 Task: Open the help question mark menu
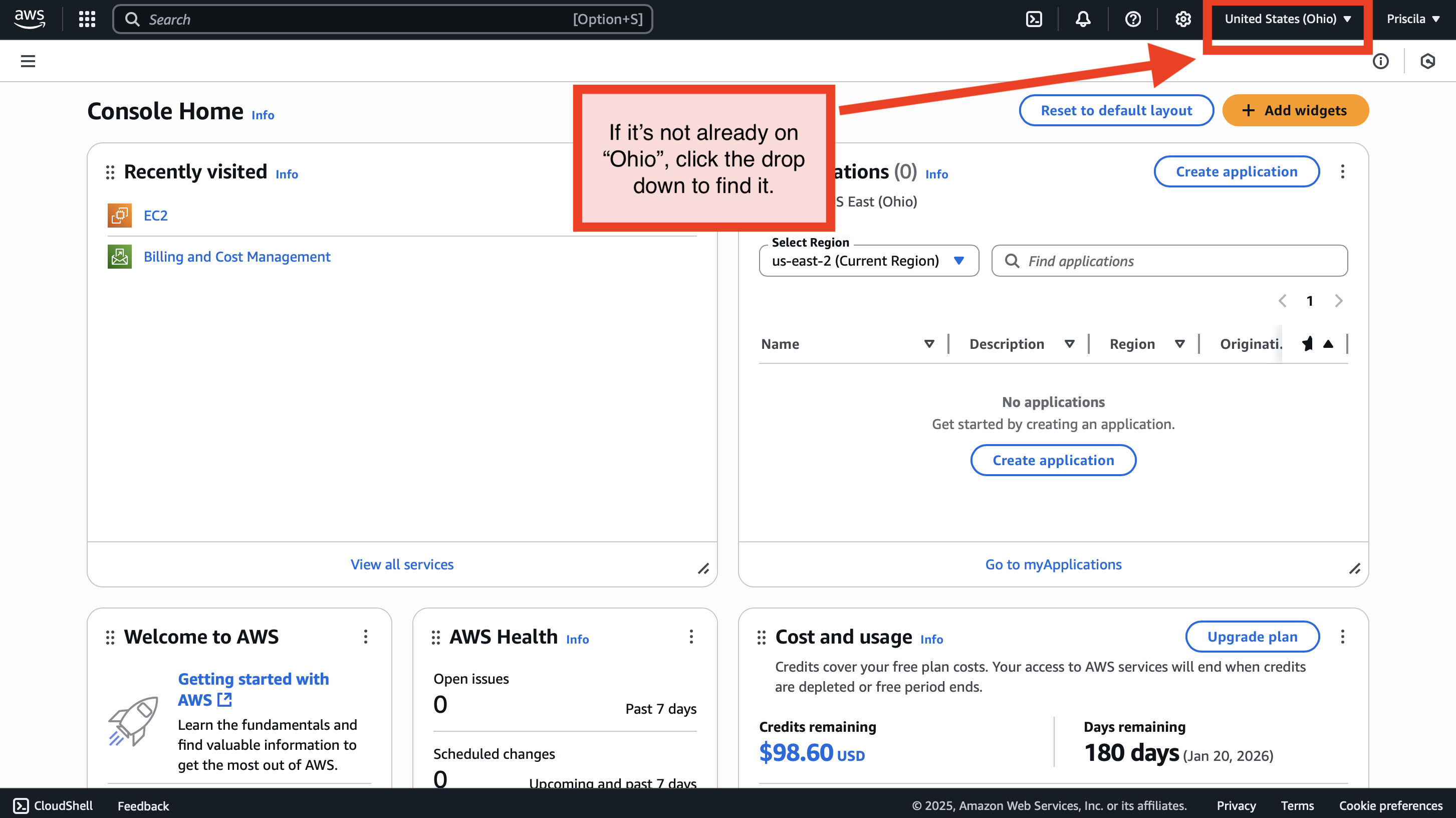[x=1133, y=19]
